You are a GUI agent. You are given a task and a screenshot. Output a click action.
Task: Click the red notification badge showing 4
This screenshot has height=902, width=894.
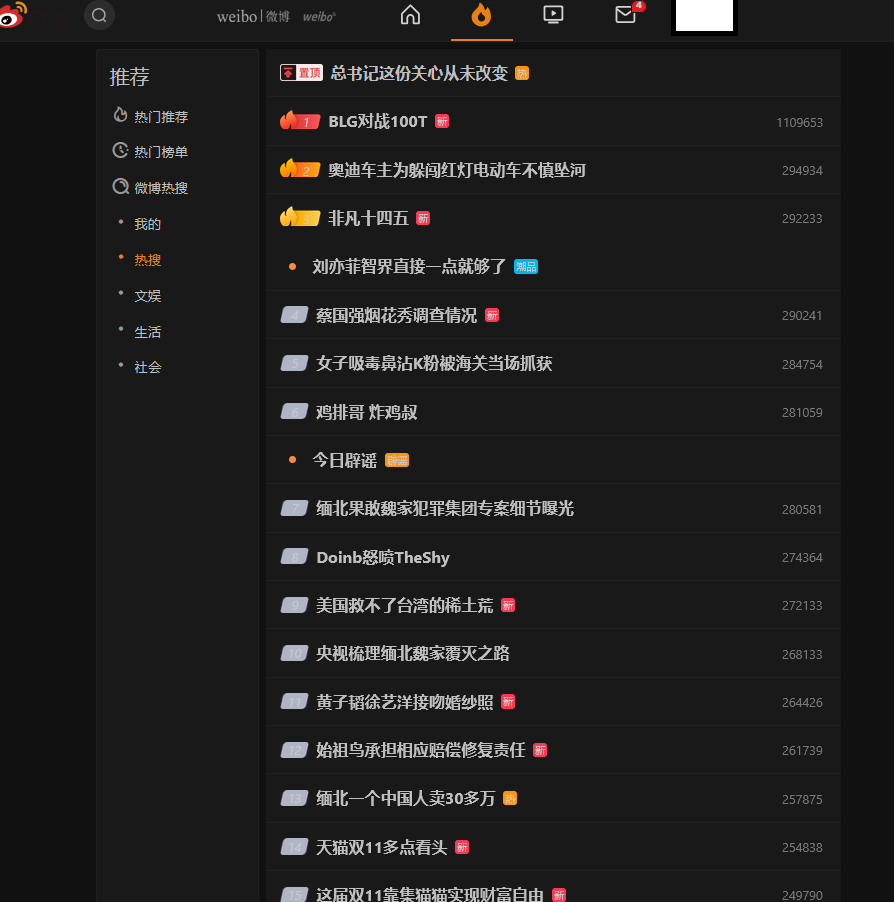[639, 6]
